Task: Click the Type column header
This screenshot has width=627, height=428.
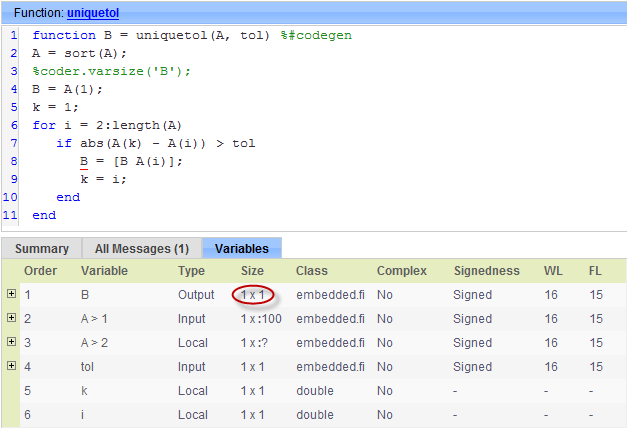Action: click(x=193, y=271)
